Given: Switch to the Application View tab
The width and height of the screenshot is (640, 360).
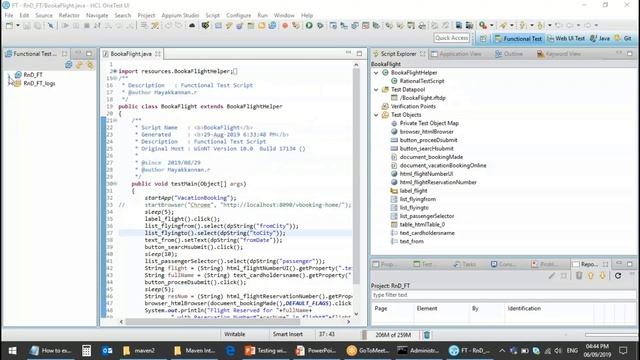Looking at the screenshot, I should (x=456, y=54).
